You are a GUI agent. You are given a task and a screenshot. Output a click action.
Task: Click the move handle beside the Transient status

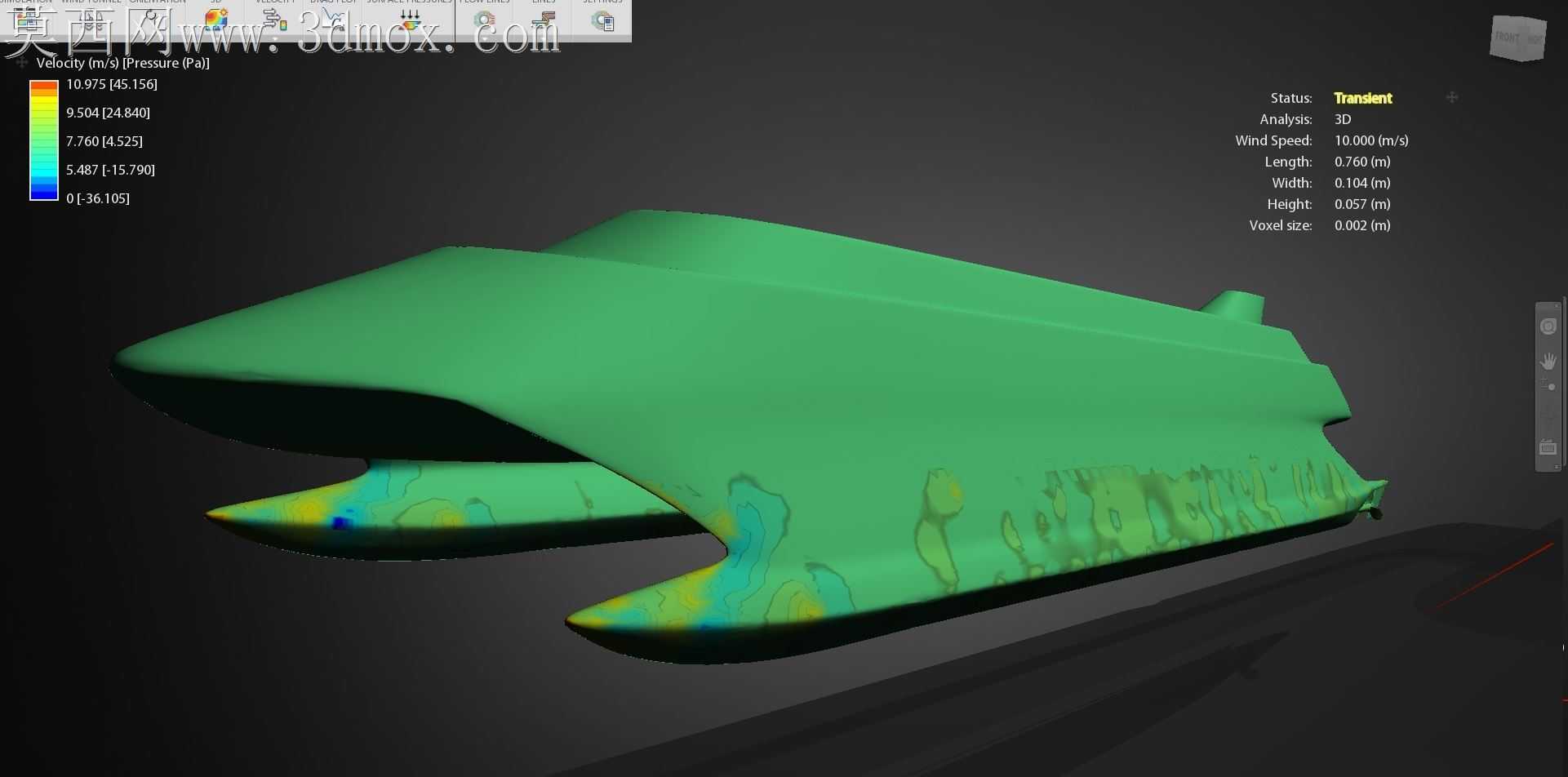point(1452,97)
